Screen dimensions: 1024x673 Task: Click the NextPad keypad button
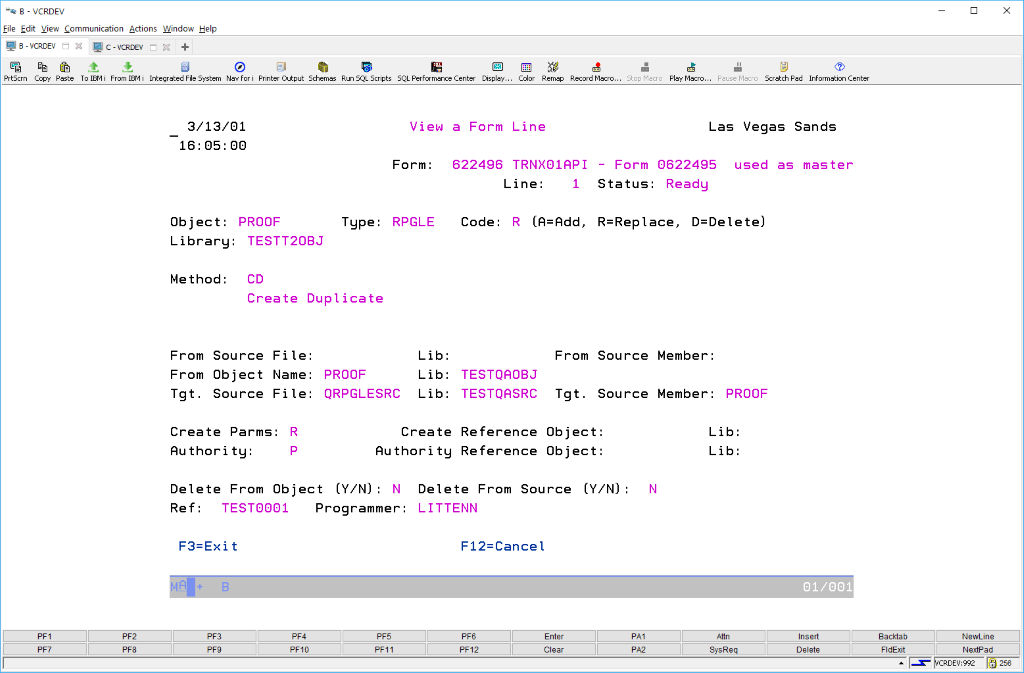(x=978, y=650)
